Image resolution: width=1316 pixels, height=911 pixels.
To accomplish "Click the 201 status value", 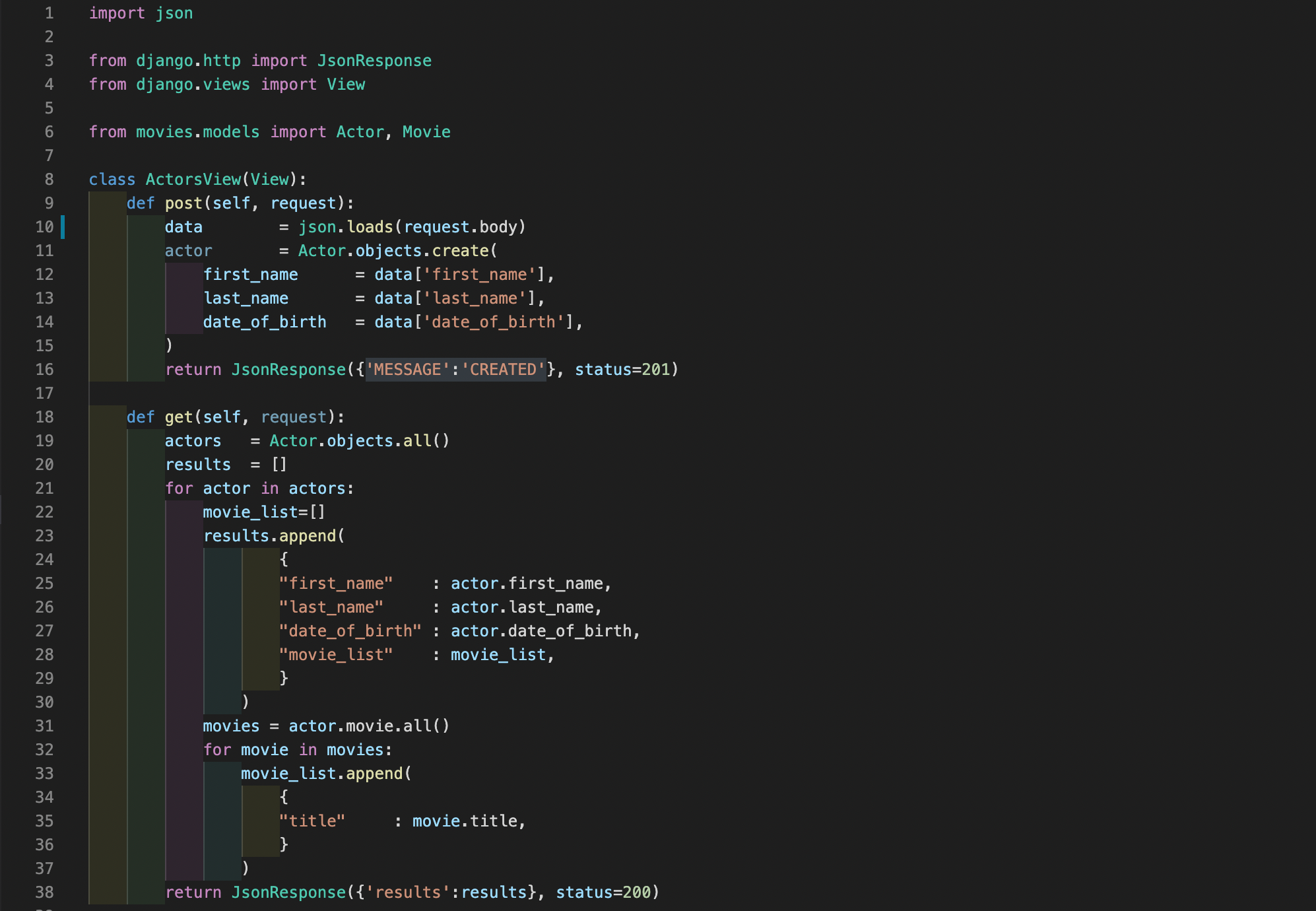I will (x=656, y=370).
